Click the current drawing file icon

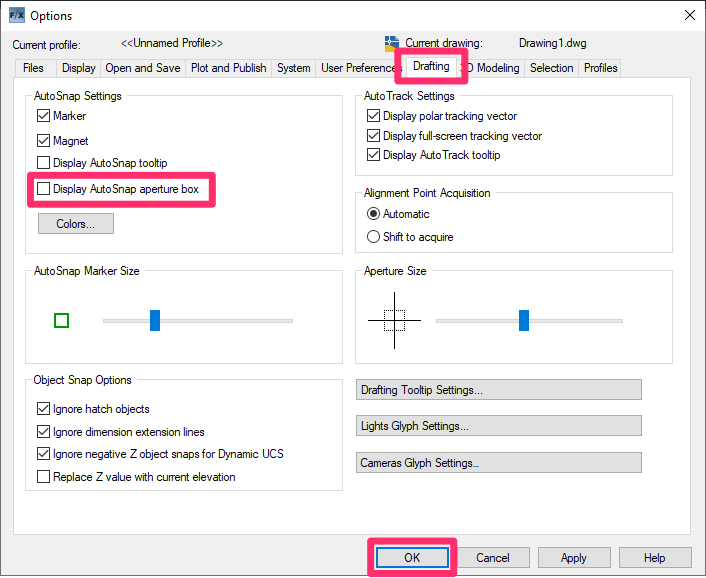[392, 44]
